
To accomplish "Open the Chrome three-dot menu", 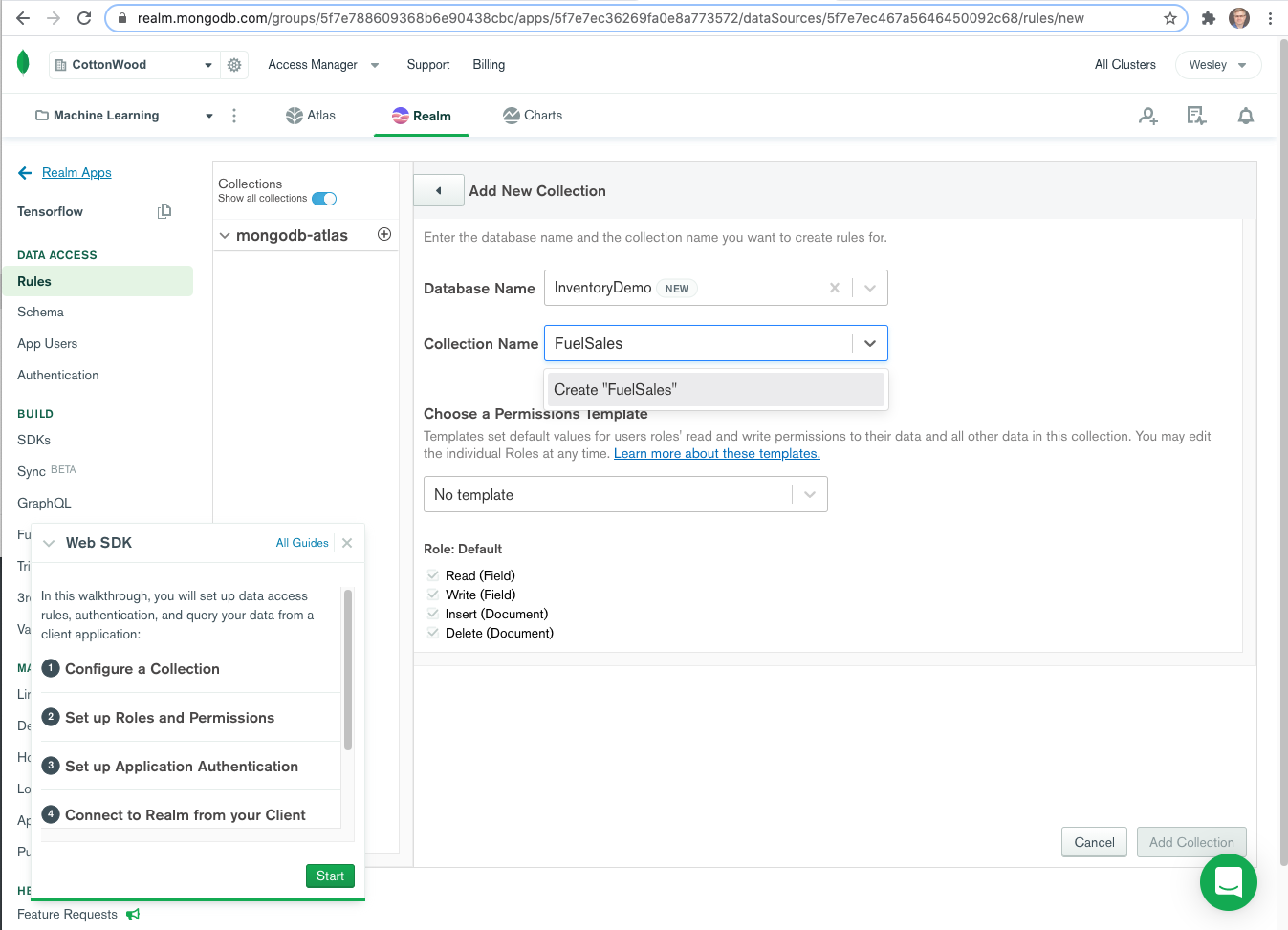I will click(x=1270, y=18).
